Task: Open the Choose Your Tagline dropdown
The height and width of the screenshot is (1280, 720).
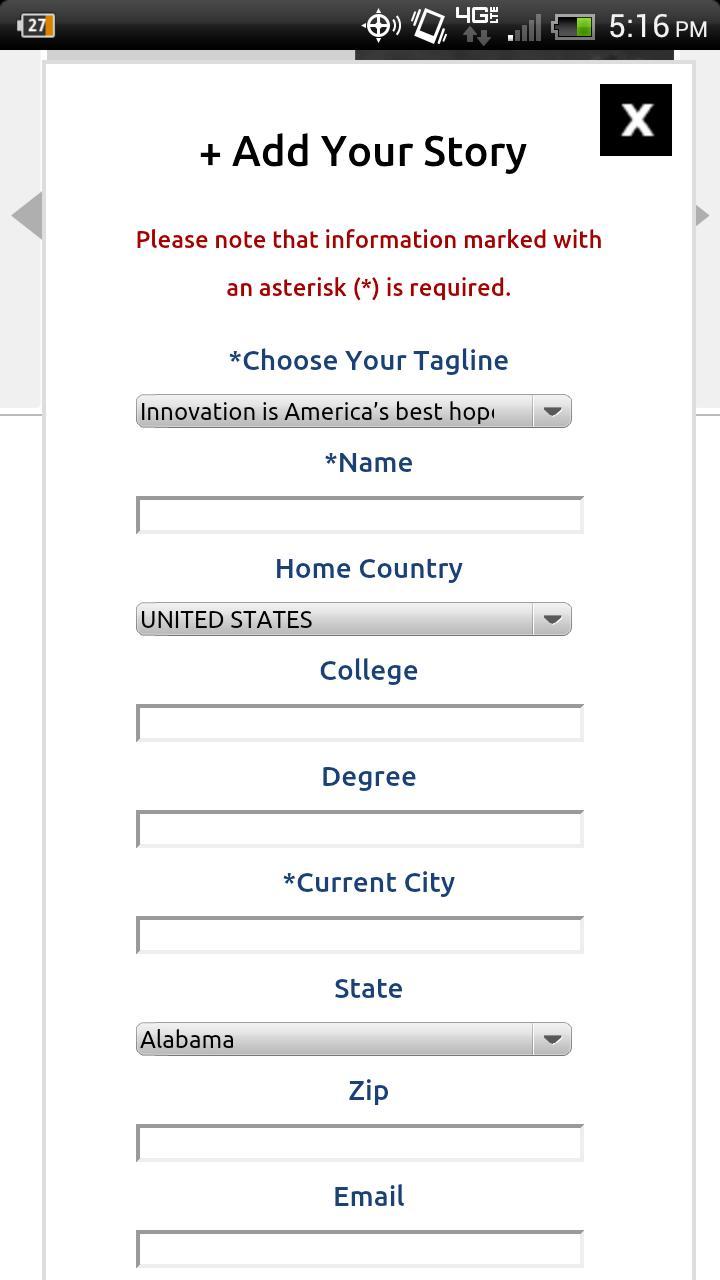Action: coord(352,410)
